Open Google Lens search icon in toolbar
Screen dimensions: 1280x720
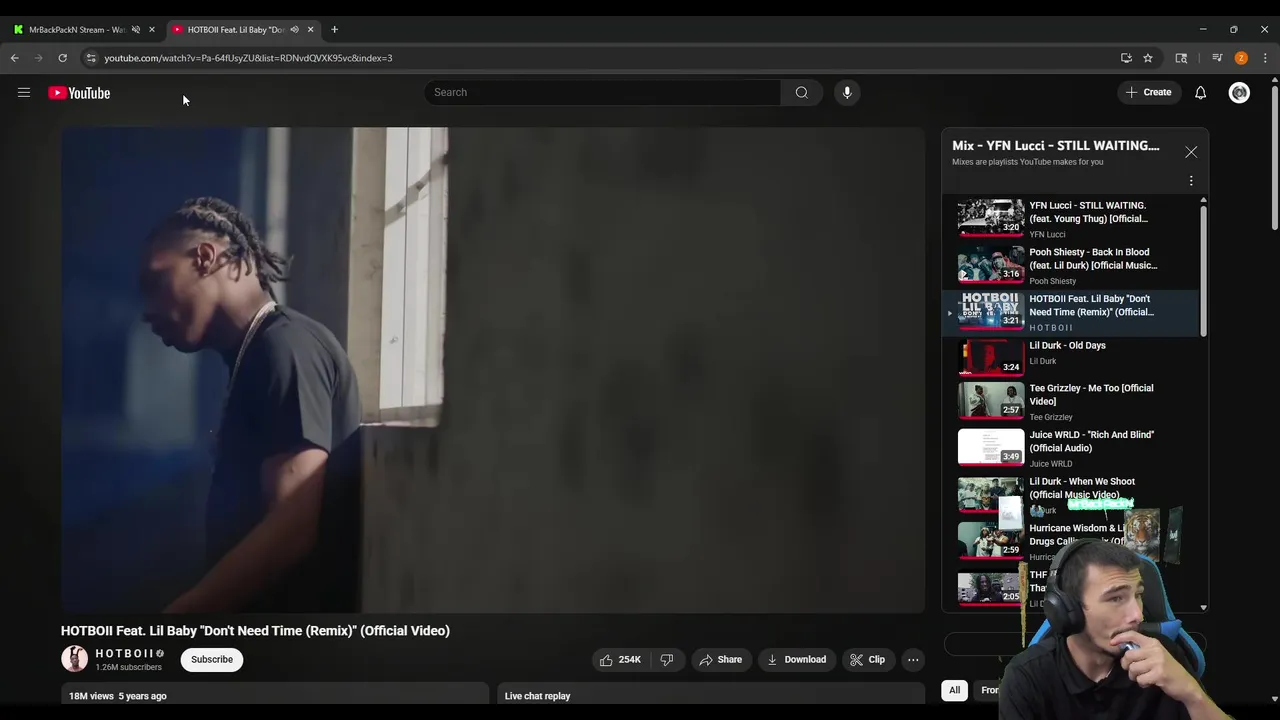coord(1181,58)
